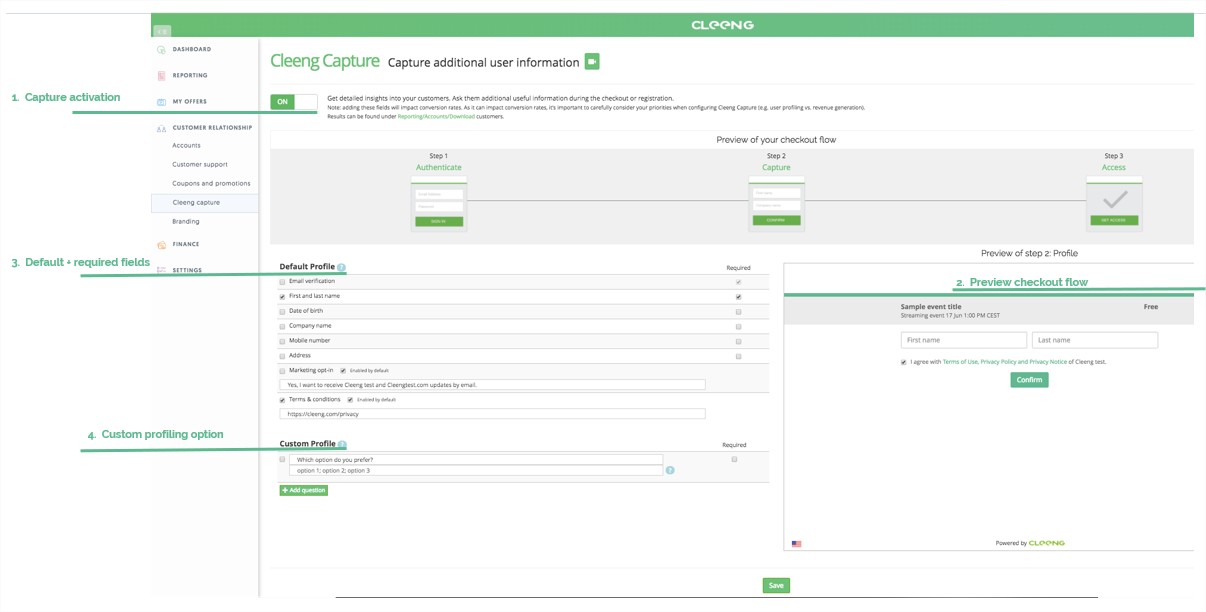Collapse the sidebar with the arrow button
Image resolution: width=1206 pixels, height=612 pixels.
163,31
